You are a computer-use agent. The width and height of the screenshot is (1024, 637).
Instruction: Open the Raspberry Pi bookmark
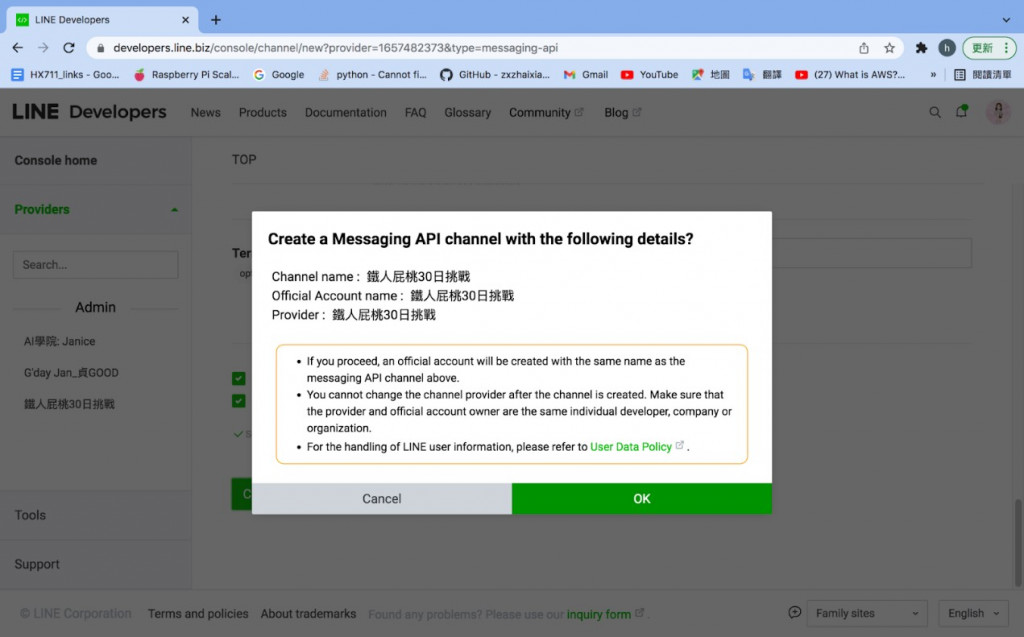(186, 74)
